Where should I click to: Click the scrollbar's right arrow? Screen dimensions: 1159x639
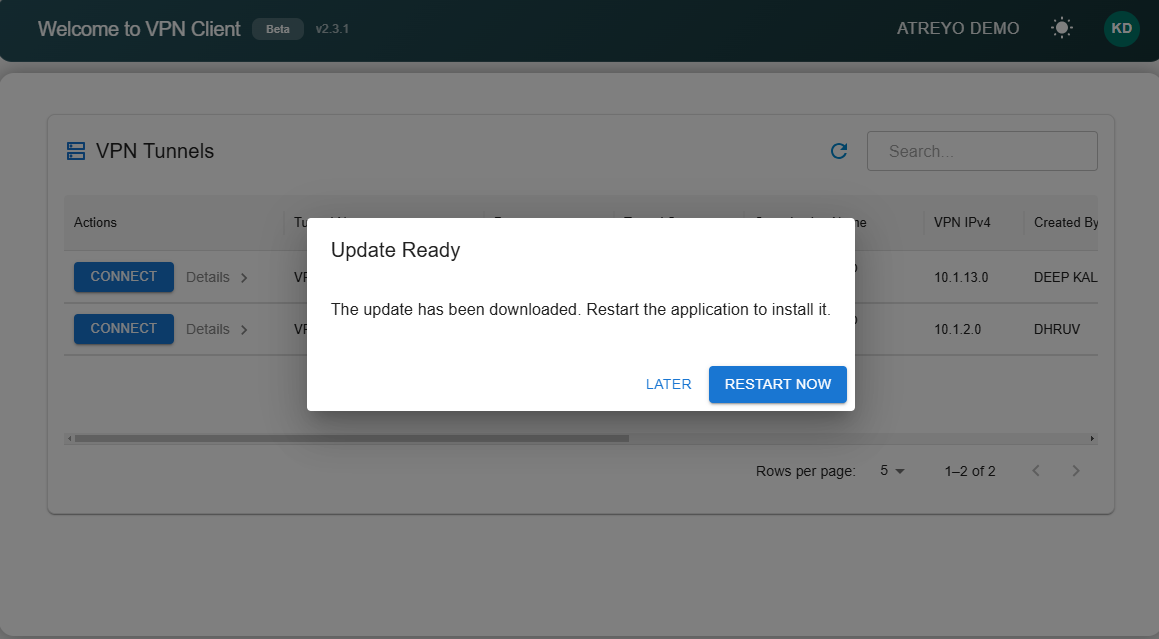pos(1092,438)
